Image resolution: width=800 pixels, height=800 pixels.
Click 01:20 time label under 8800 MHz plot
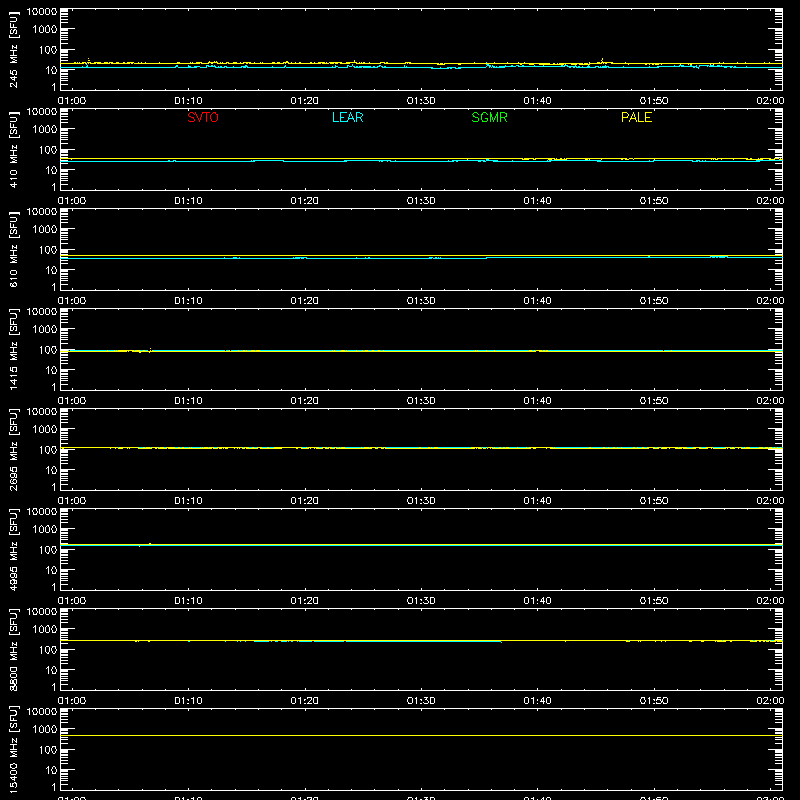coord(305,701)
